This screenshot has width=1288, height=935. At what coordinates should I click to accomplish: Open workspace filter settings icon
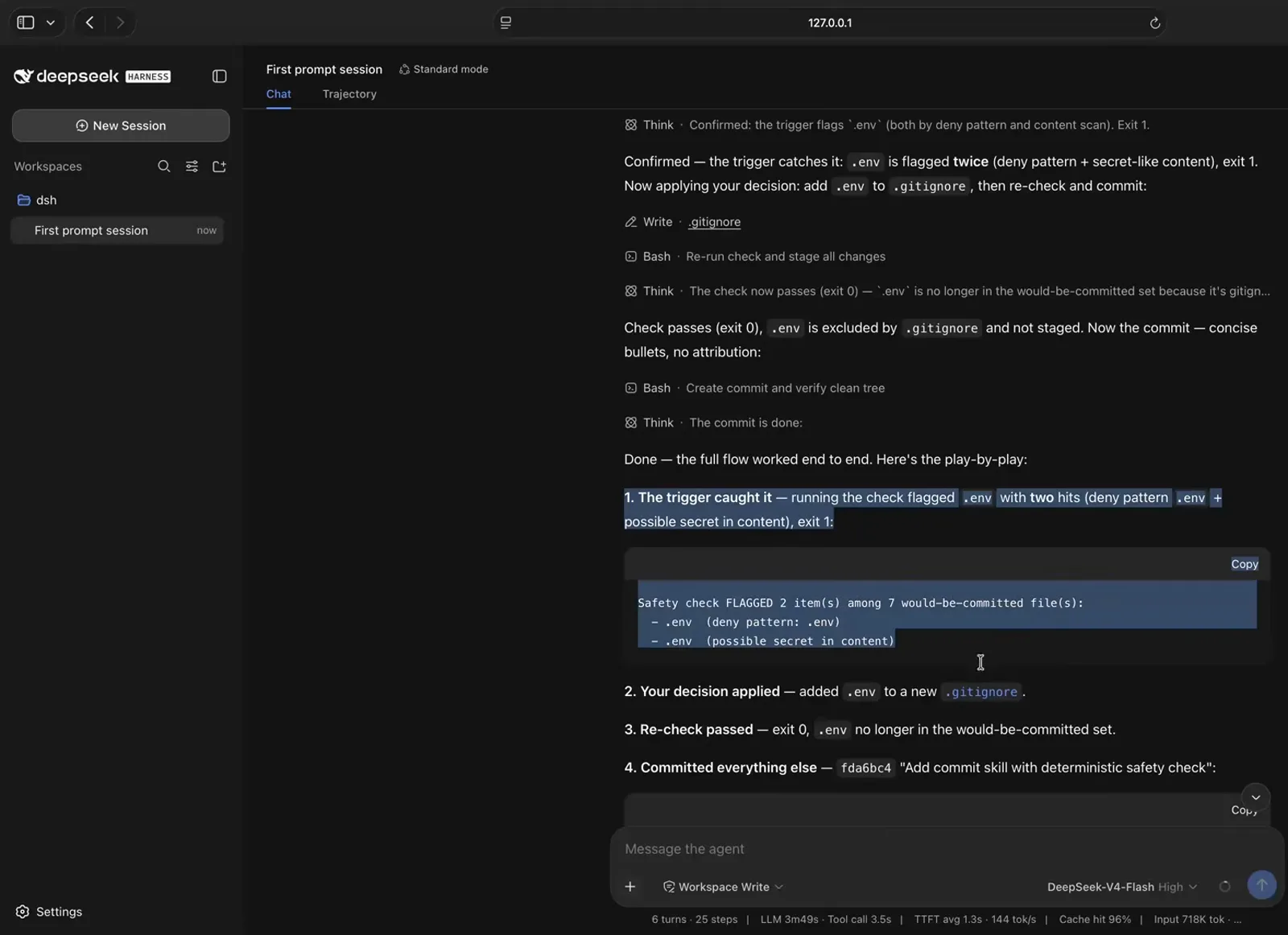pyautogui.click(x=192, y=167)
